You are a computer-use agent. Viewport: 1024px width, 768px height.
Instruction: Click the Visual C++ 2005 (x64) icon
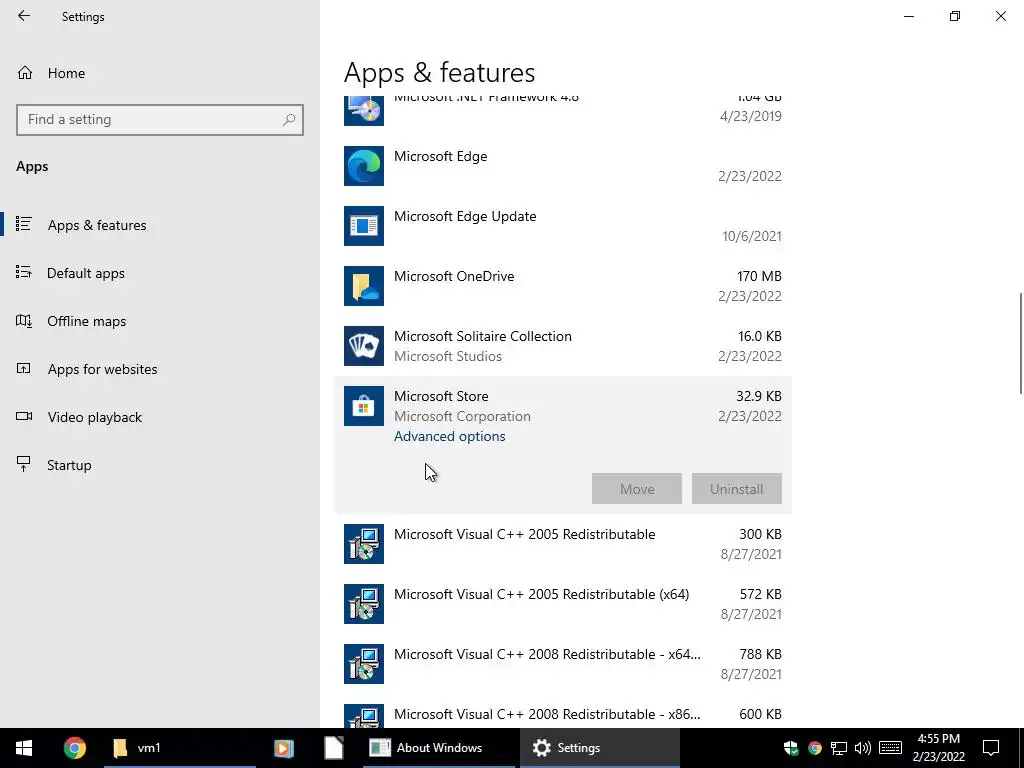pyautogui.click(x=364, y=604)
